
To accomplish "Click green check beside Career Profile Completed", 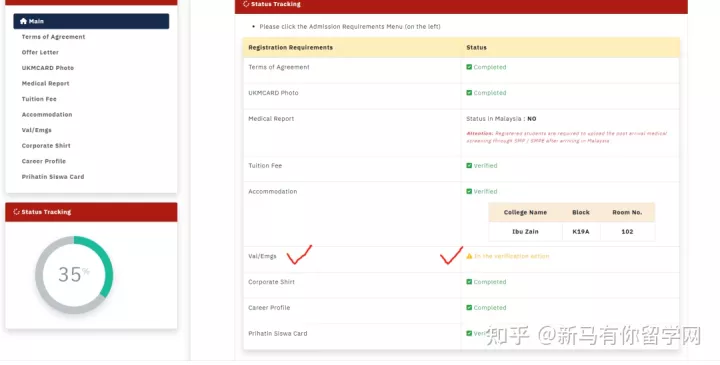I will tap(469, 308).
